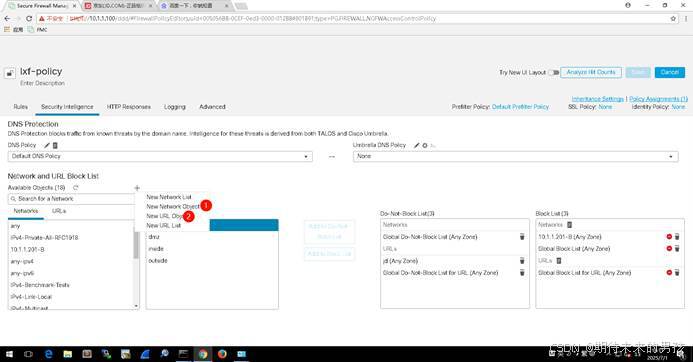Click the gear icon beside Umbrella DNS Policy
This screenshot has width=693, height=362.
425,145
